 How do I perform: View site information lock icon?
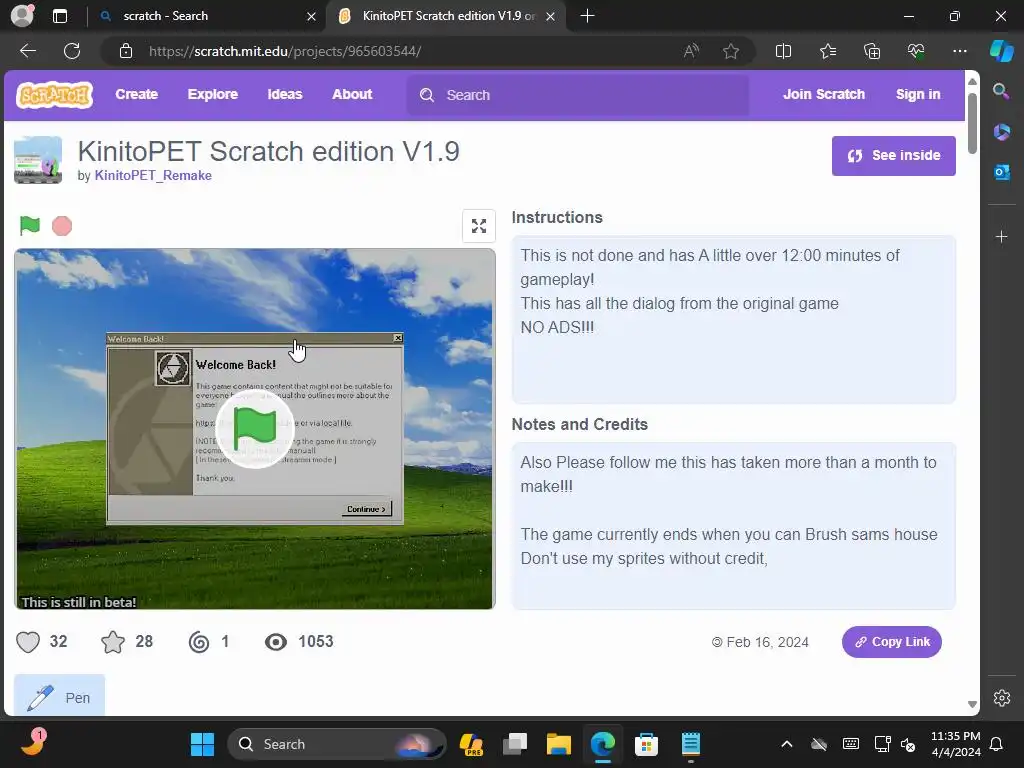pos(126,51)
